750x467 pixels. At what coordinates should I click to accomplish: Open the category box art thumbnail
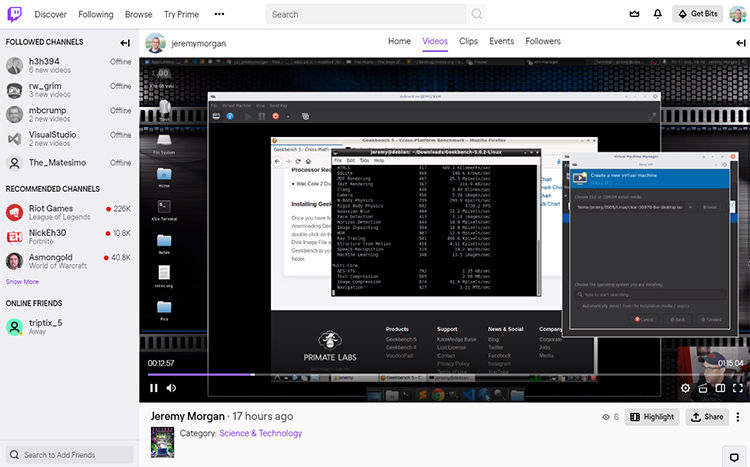point(163,443)
